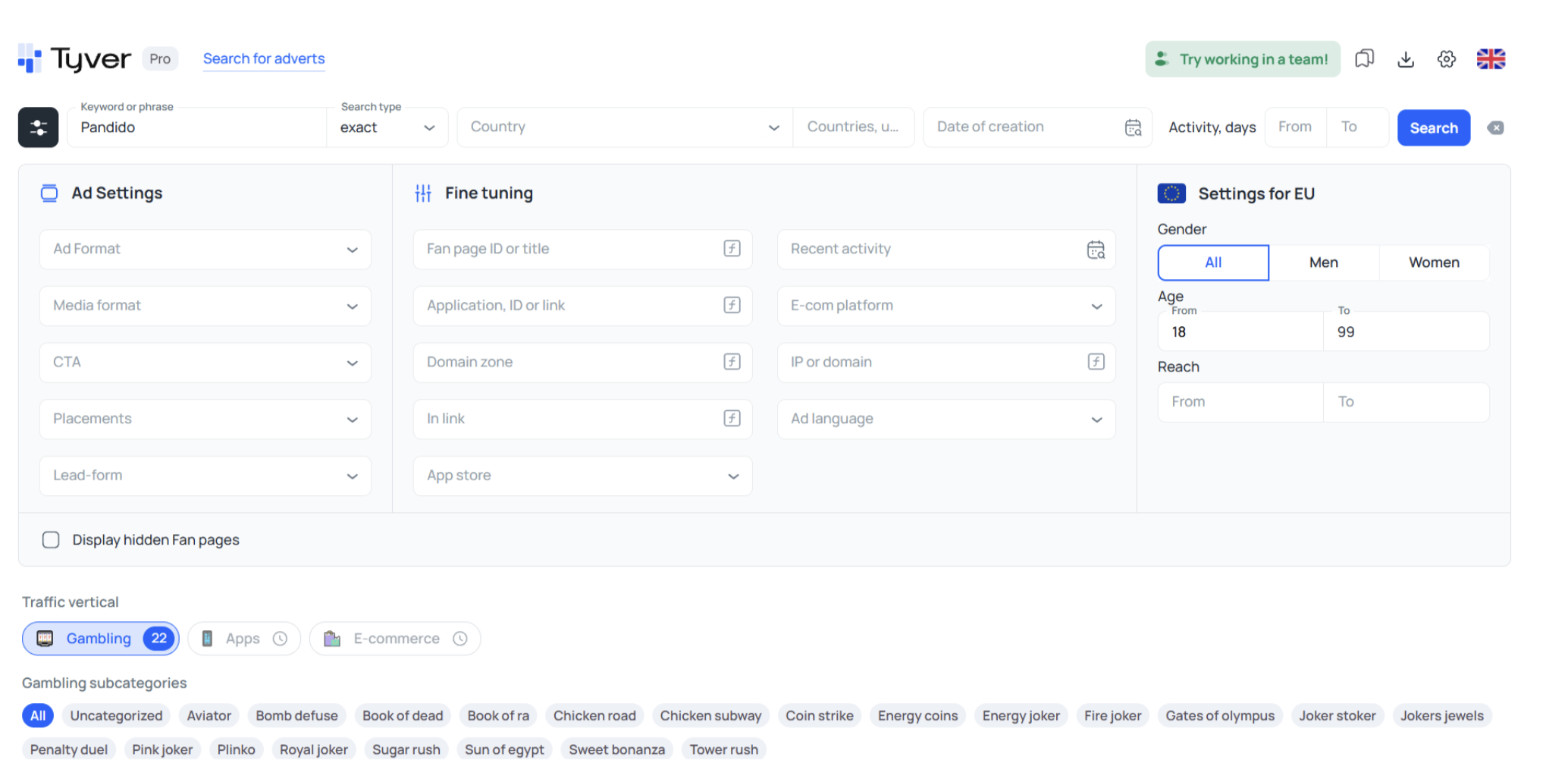Click clock icon on Apps vertical

(x=281, y=639)
